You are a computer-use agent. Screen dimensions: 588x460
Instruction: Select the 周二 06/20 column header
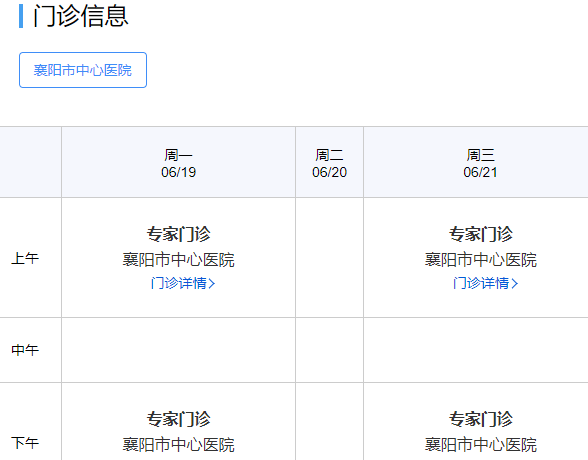click(x=329, y=163)
